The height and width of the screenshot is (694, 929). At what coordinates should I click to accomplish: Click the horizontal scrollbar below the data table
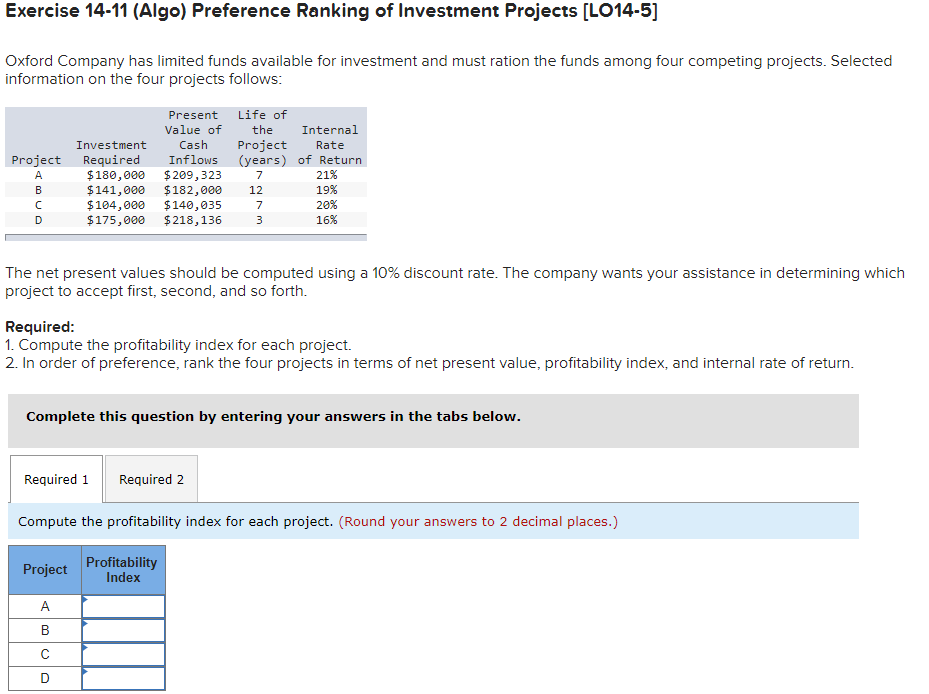pos(185,236)
